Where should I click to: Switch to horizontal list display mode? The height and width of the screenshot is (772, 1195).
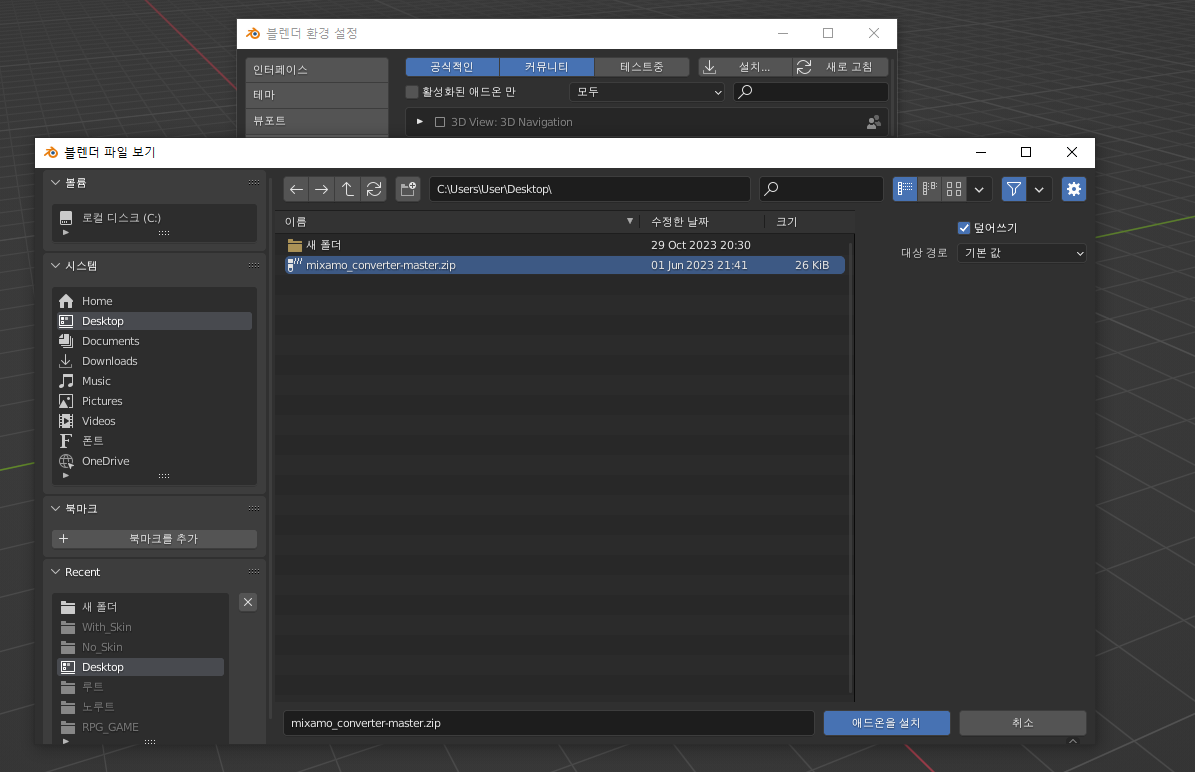pyautogui.click(x=929, y=189)
